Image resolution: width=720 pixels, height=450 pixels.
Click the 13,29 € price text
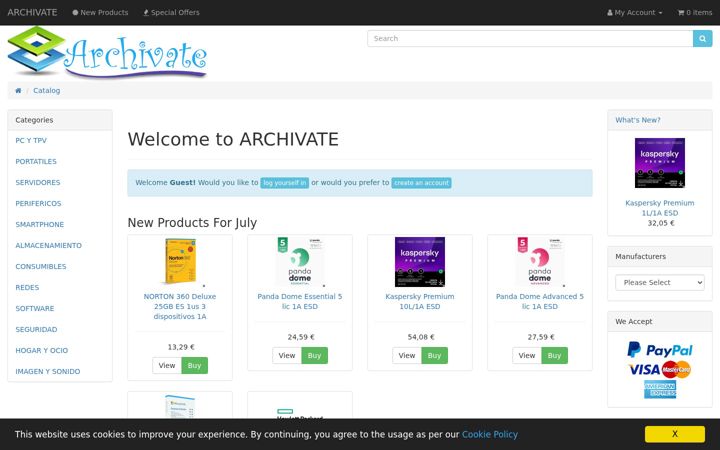pyautogui.click(x=181, y=347)
